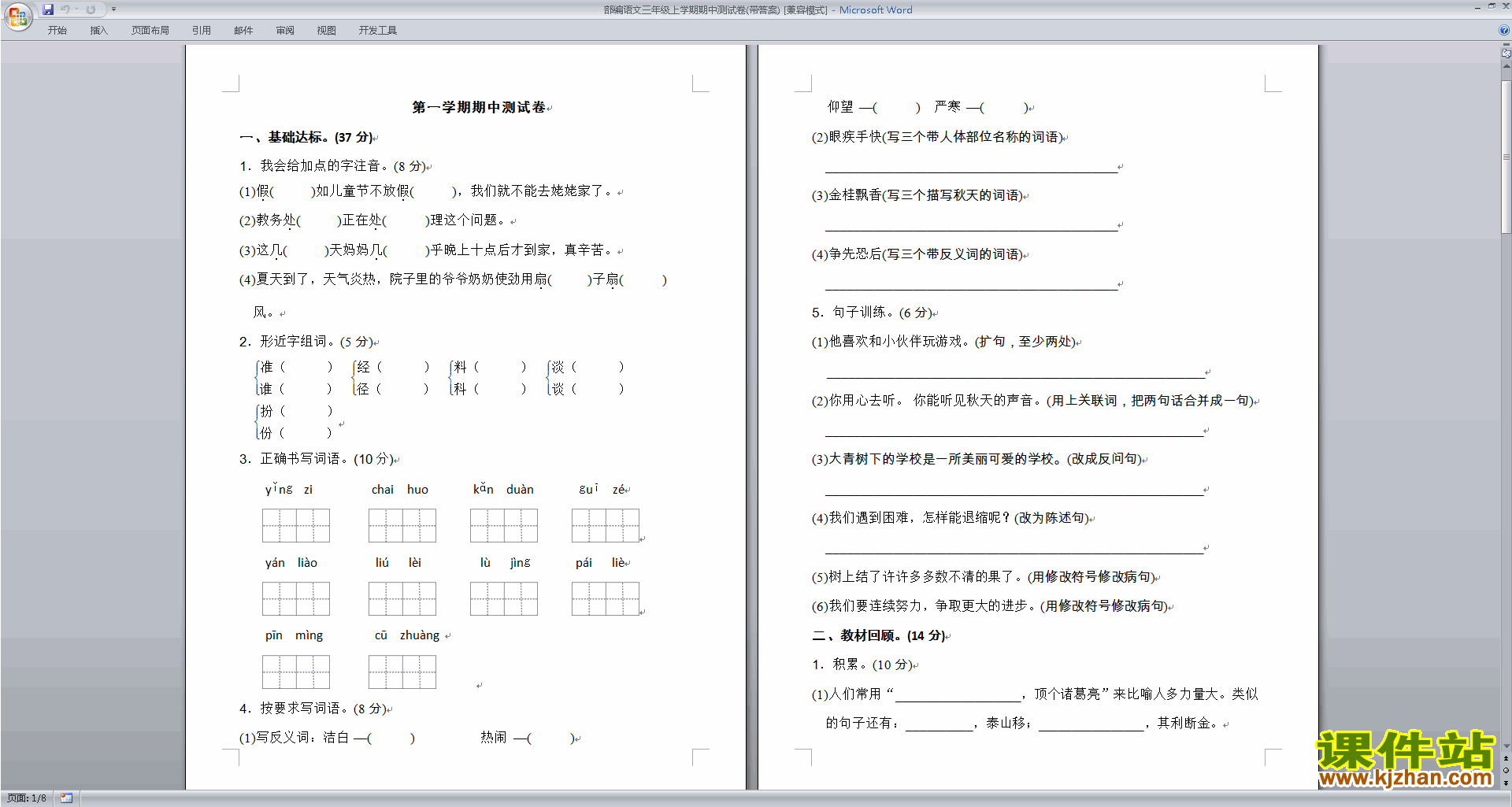Click the writing grid under cū zhuàng

coord(402,672)
